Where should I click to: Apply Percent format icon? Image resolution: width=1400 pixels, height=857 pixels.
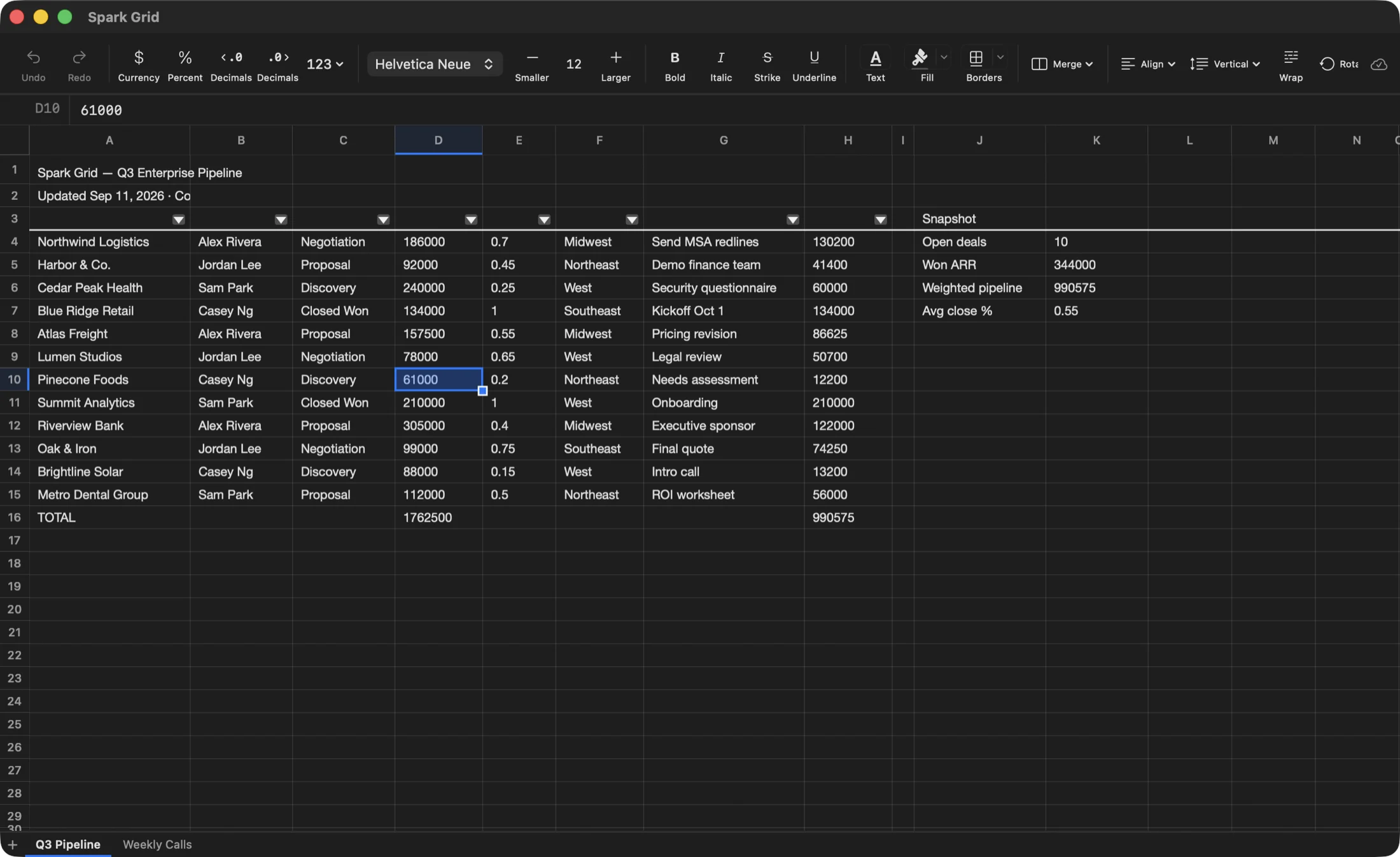(x=185, y=58)
